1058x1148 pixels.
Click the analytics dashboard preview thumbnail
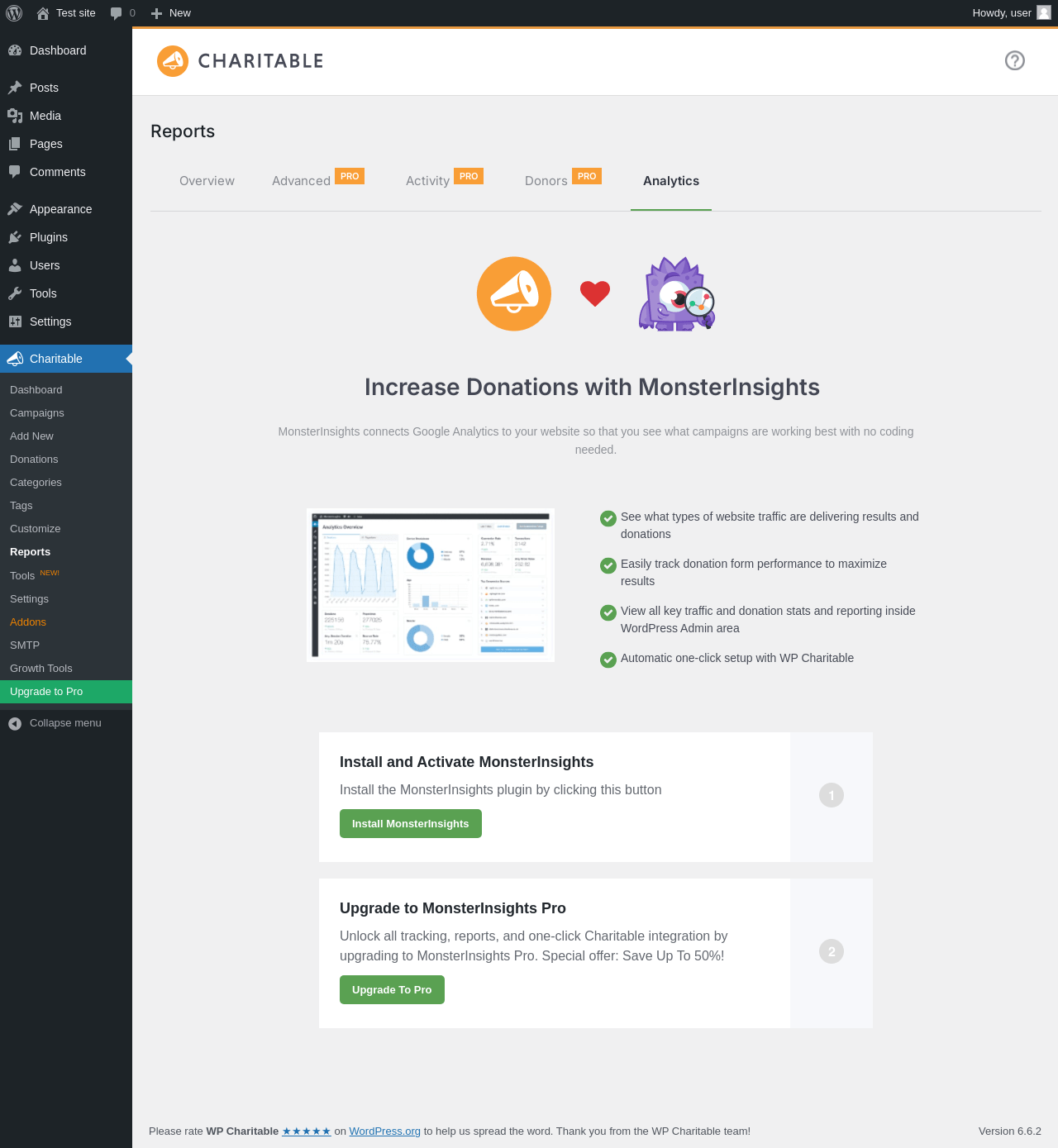point(431,585)
